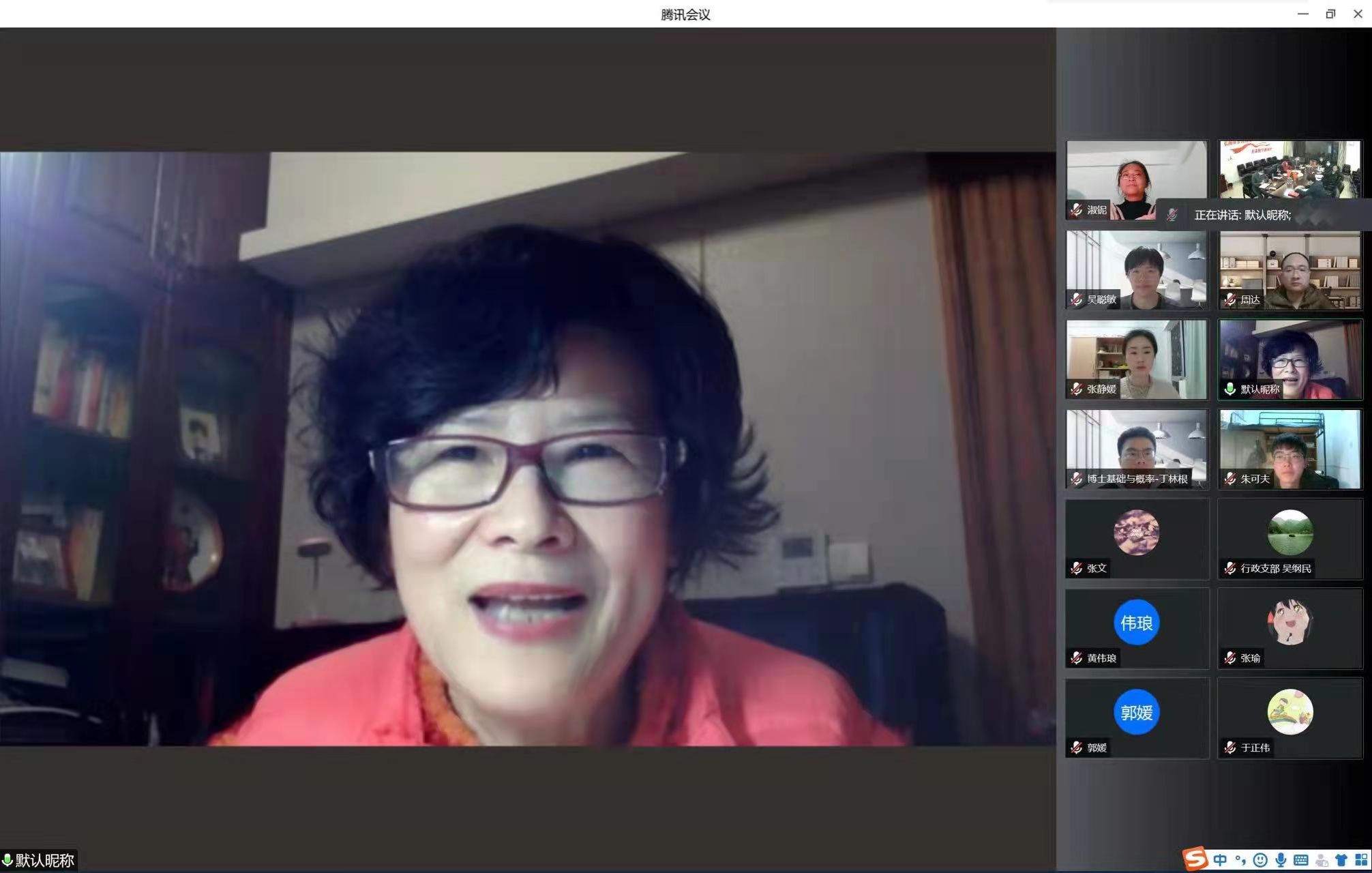Open Sogou toolbox grid icon

point(1361,860)
